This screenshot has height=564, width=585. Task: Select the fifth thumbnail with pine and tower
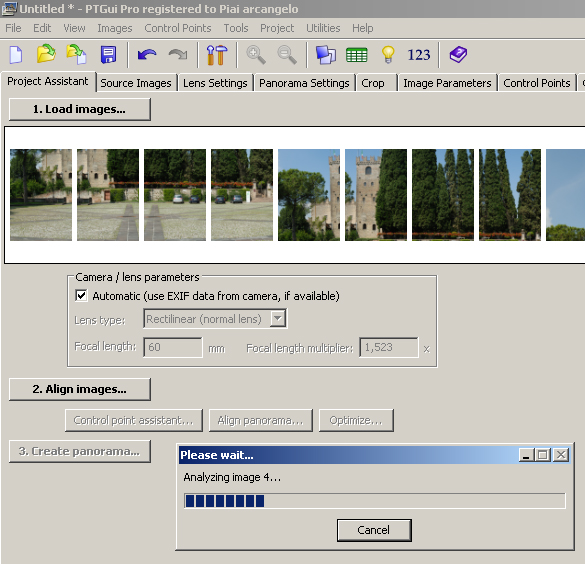pyautogui.click(x=309, y=195)
